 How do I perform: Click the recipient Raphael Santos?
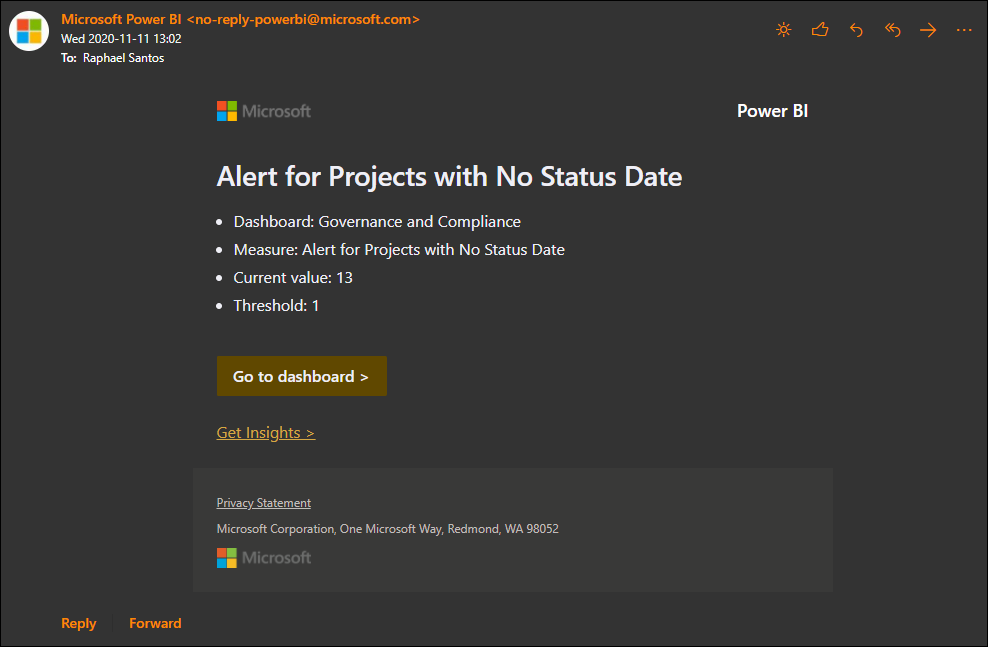pos(124,58)
